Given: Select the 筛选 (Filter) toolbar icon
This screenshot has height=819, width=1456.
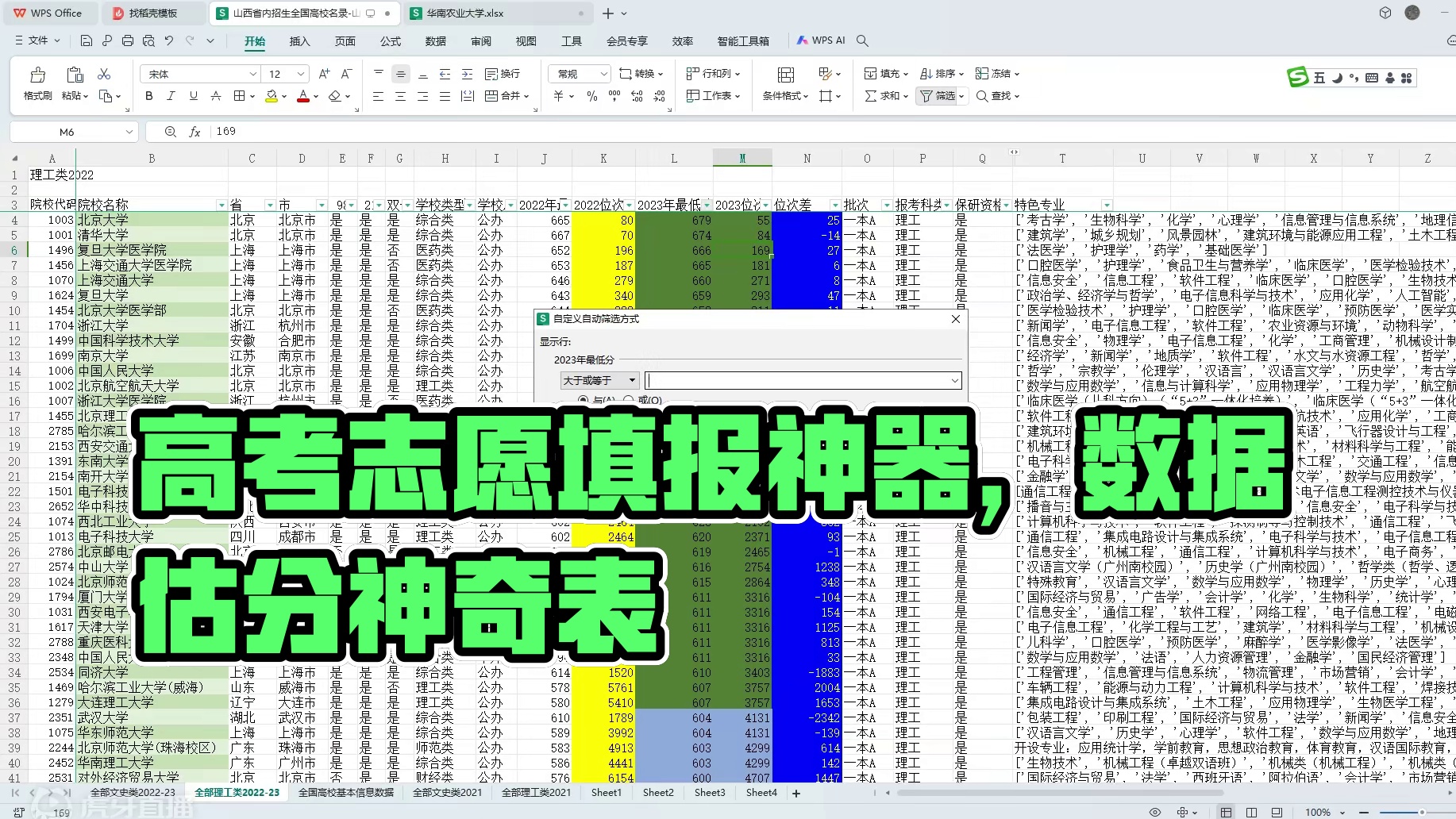Looking at the screenshot, I should pos(937,96).
